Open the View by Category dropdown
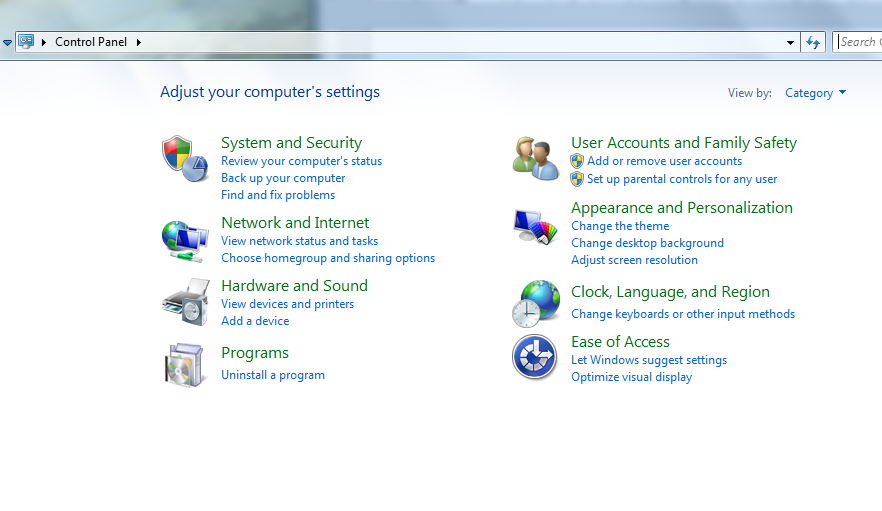The width and height of the screenshot is (882, 511). 815,93
